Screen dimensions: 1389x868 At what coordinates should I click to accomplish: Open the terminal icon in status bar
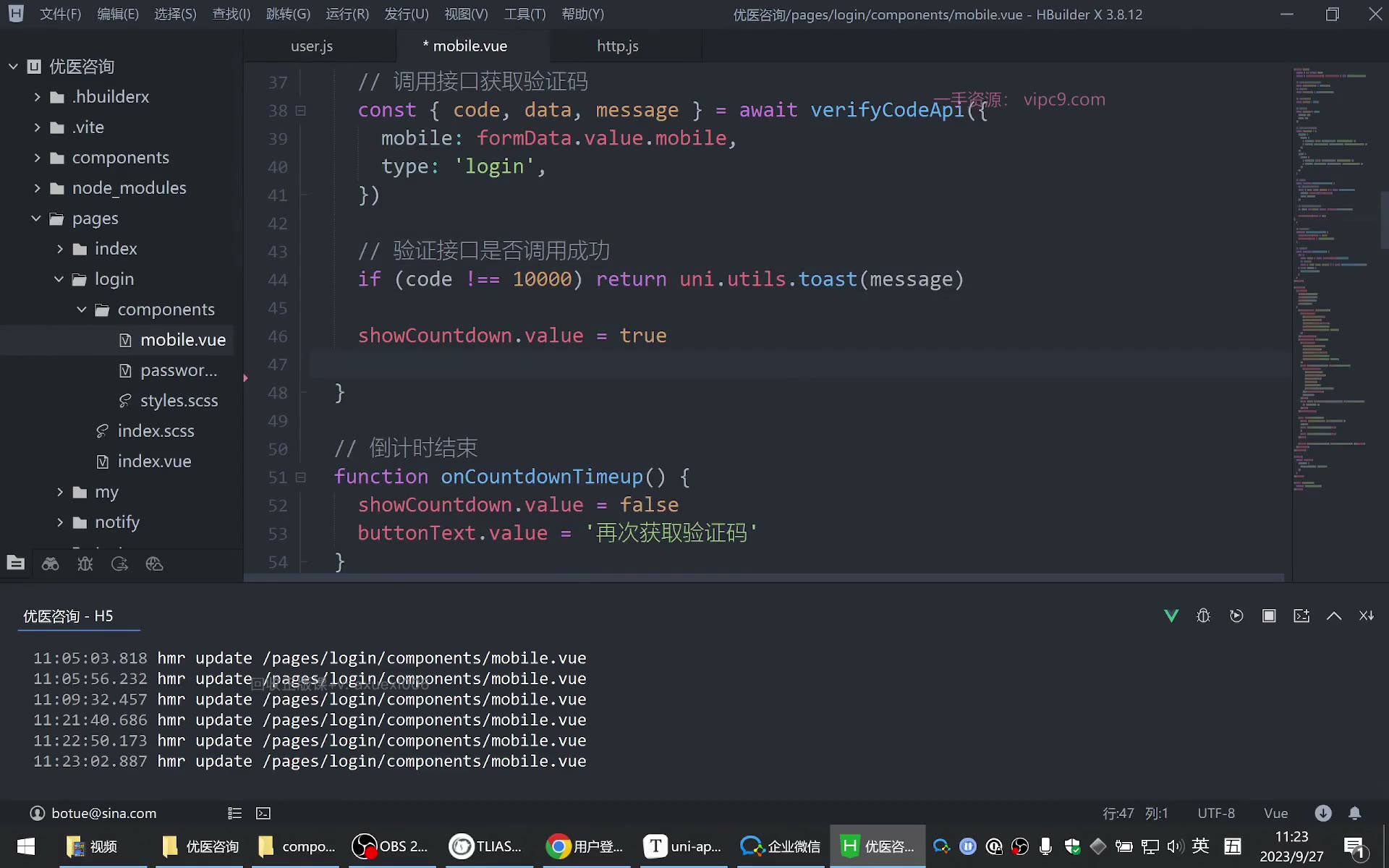pos(263,813)
